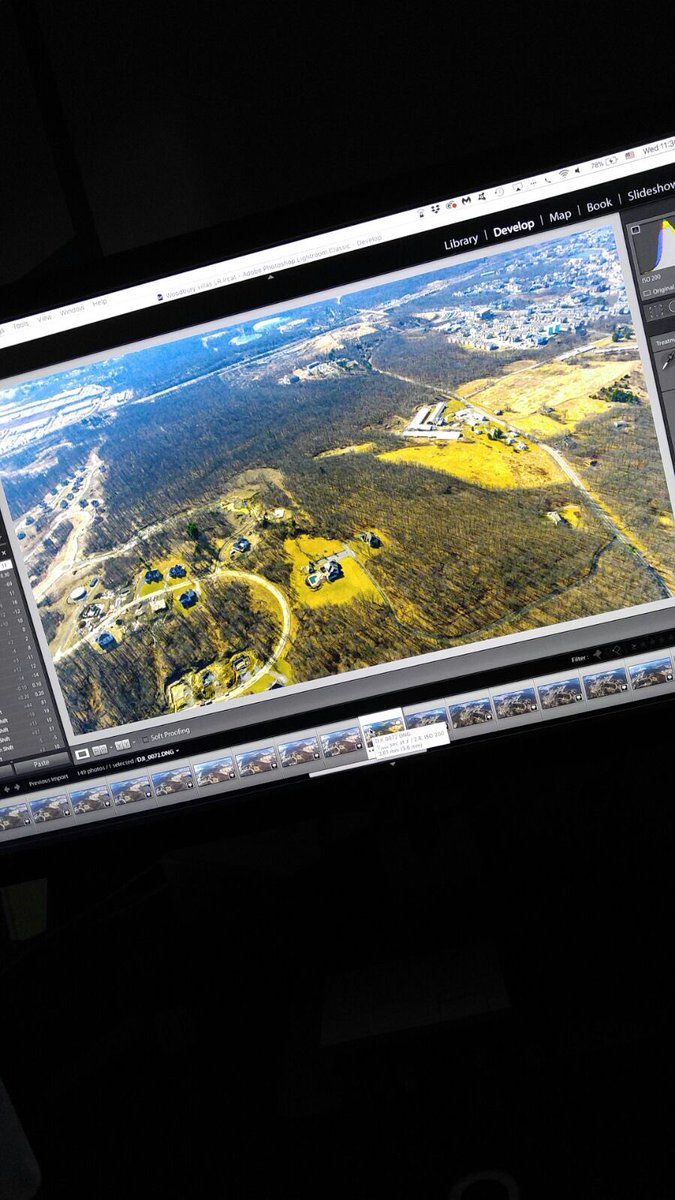This screenshot has width=675, height=1200.
Task: Open the Map module
Action: [x=560, y=216]
